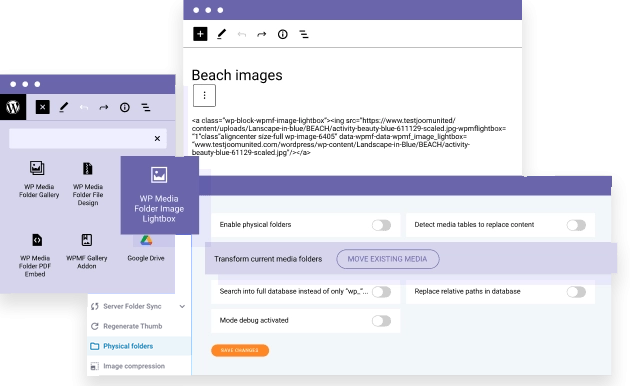Click the MOVE EXISTING MEDIA button
630x386 pixels.
pos(388,259)
